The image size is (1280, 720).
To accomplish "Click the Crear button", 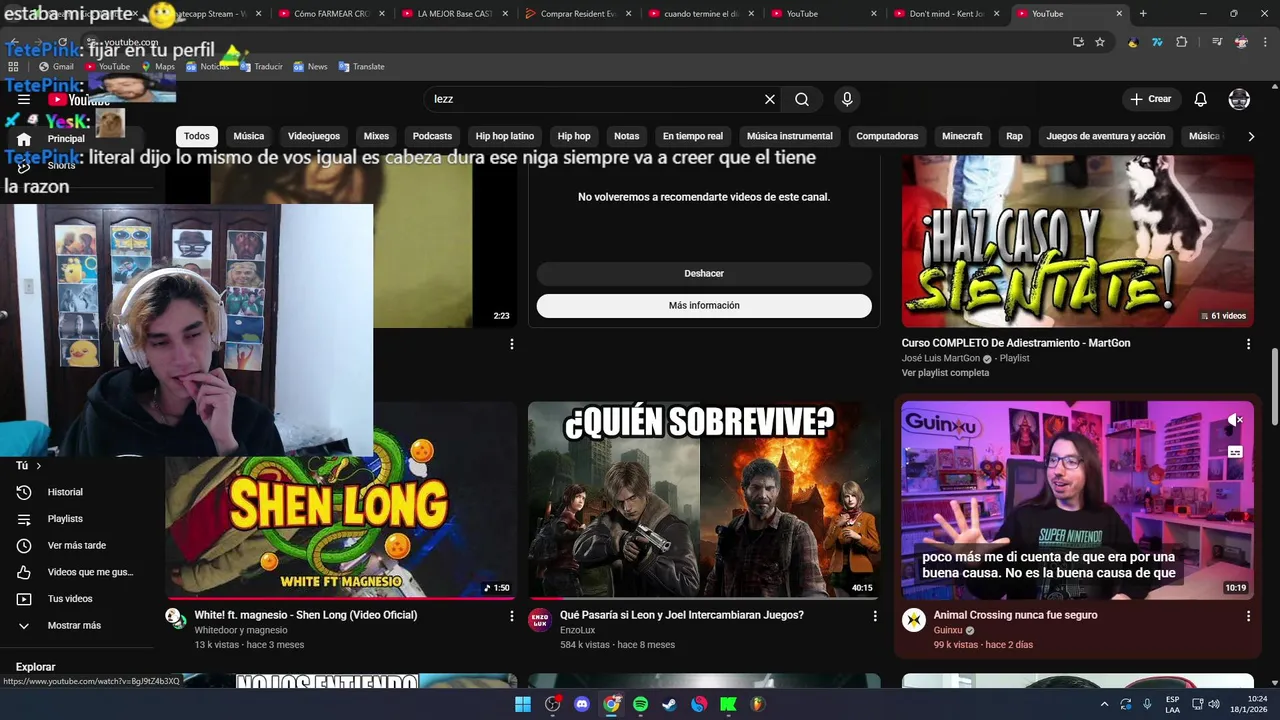I will tap(1150, 99).
